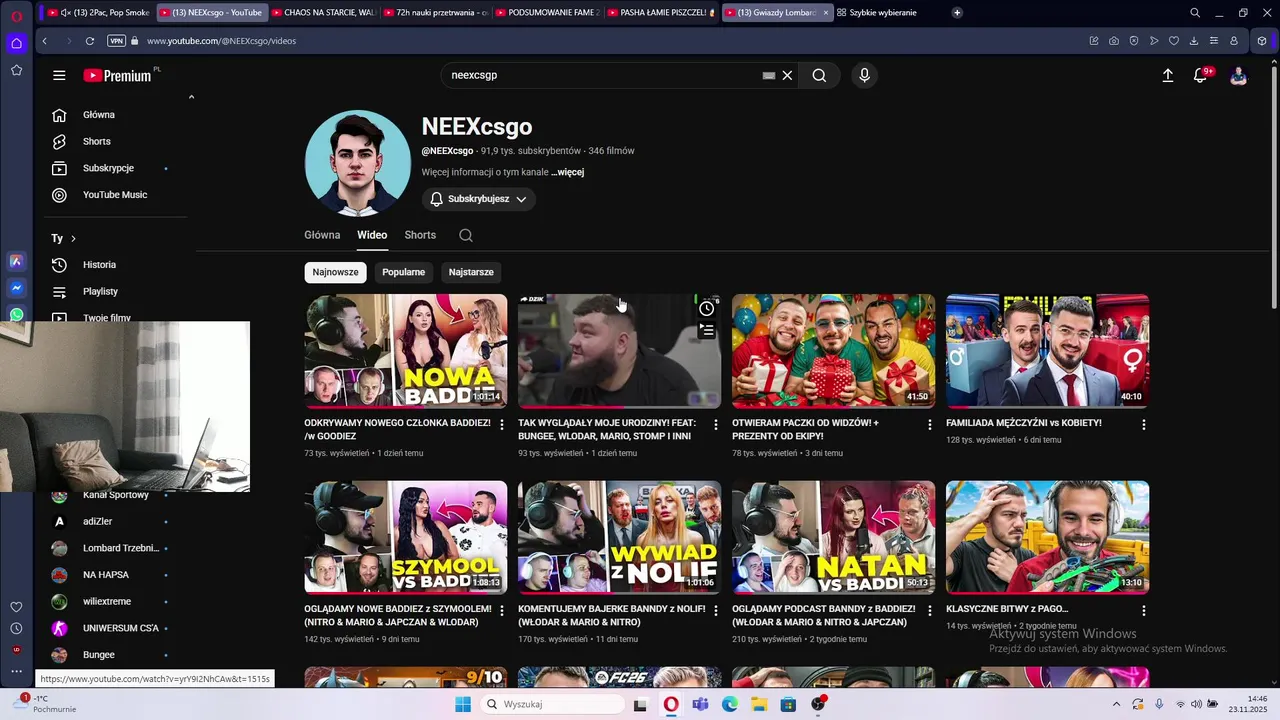This screenshot has height=720, width=1280.
Task: Open WhatsApp in the Opera sidebar
Action: coord(16,315)
